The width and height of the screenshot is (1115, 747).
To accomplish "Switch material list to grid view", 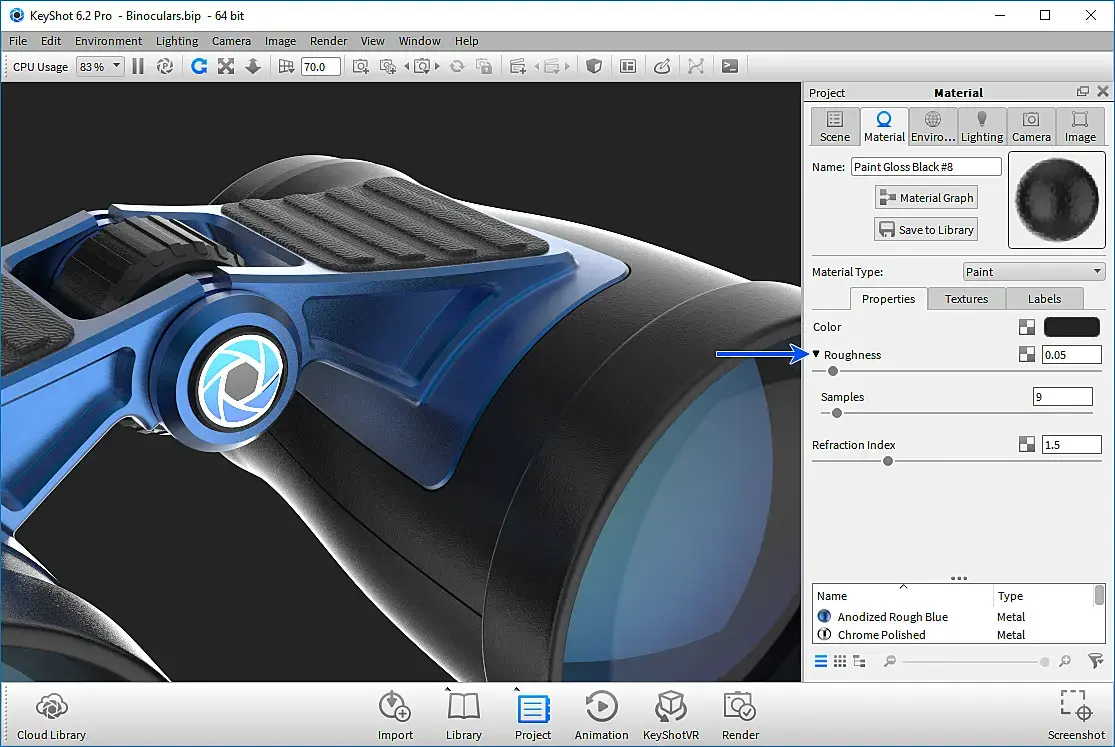I will click(840, 661).
